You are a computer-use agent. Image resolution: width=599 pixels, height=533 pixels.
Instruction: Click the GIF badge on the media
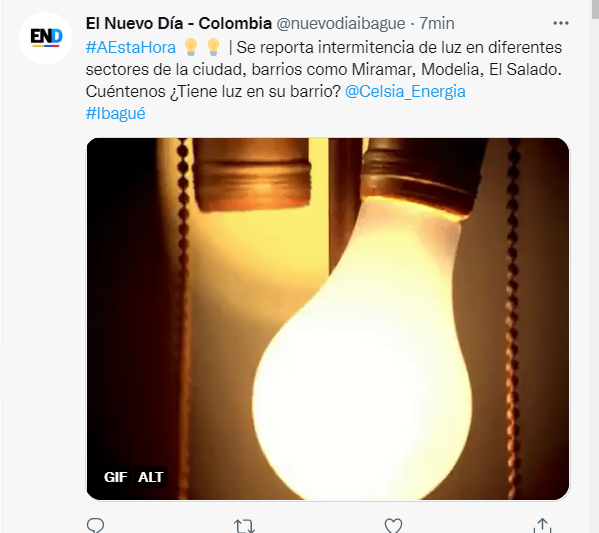click(115, 477)
